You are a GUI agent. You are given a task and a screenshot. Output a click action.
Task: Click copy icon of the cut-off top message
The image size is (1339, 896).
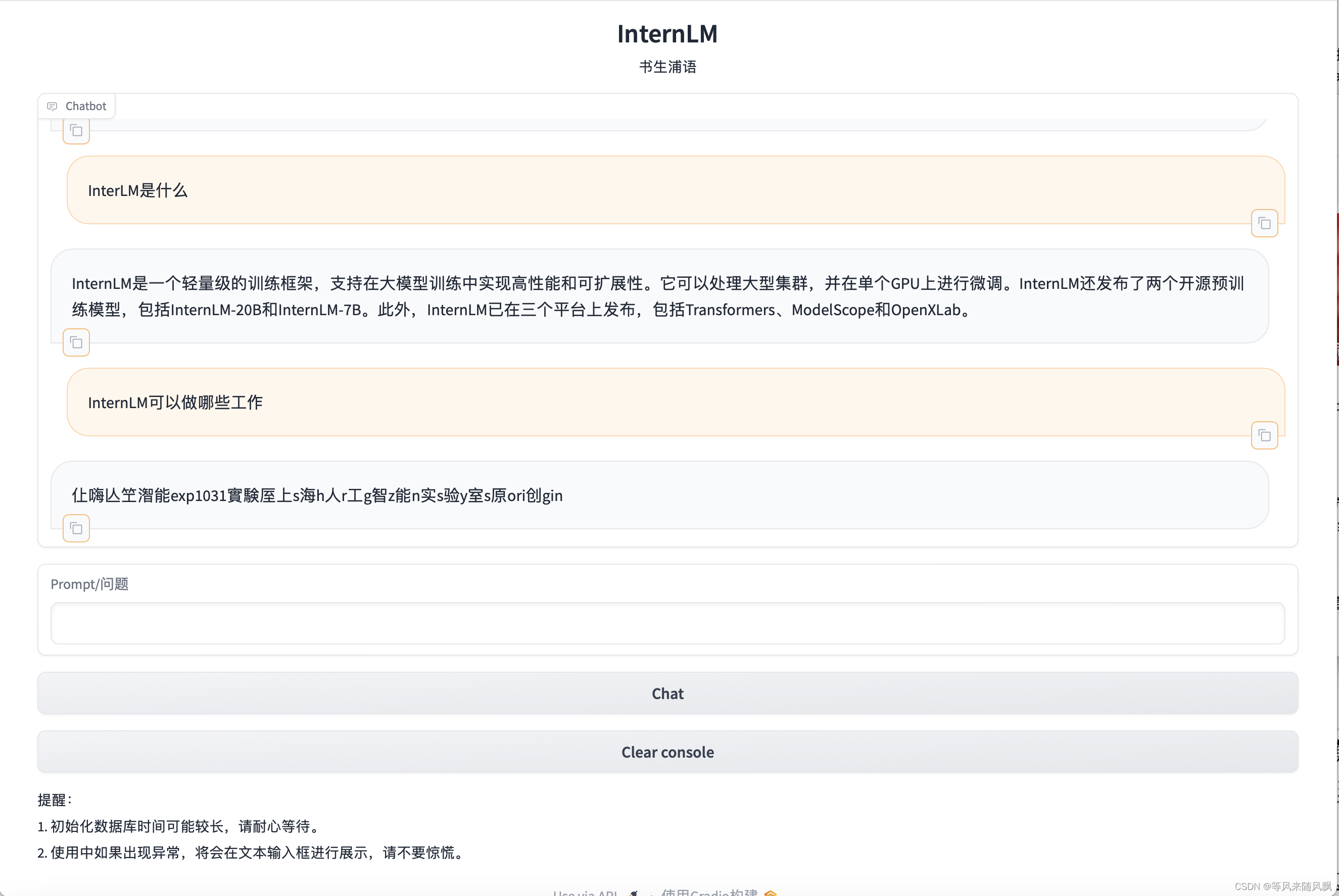pyautogui.click(x=76, y=131)
